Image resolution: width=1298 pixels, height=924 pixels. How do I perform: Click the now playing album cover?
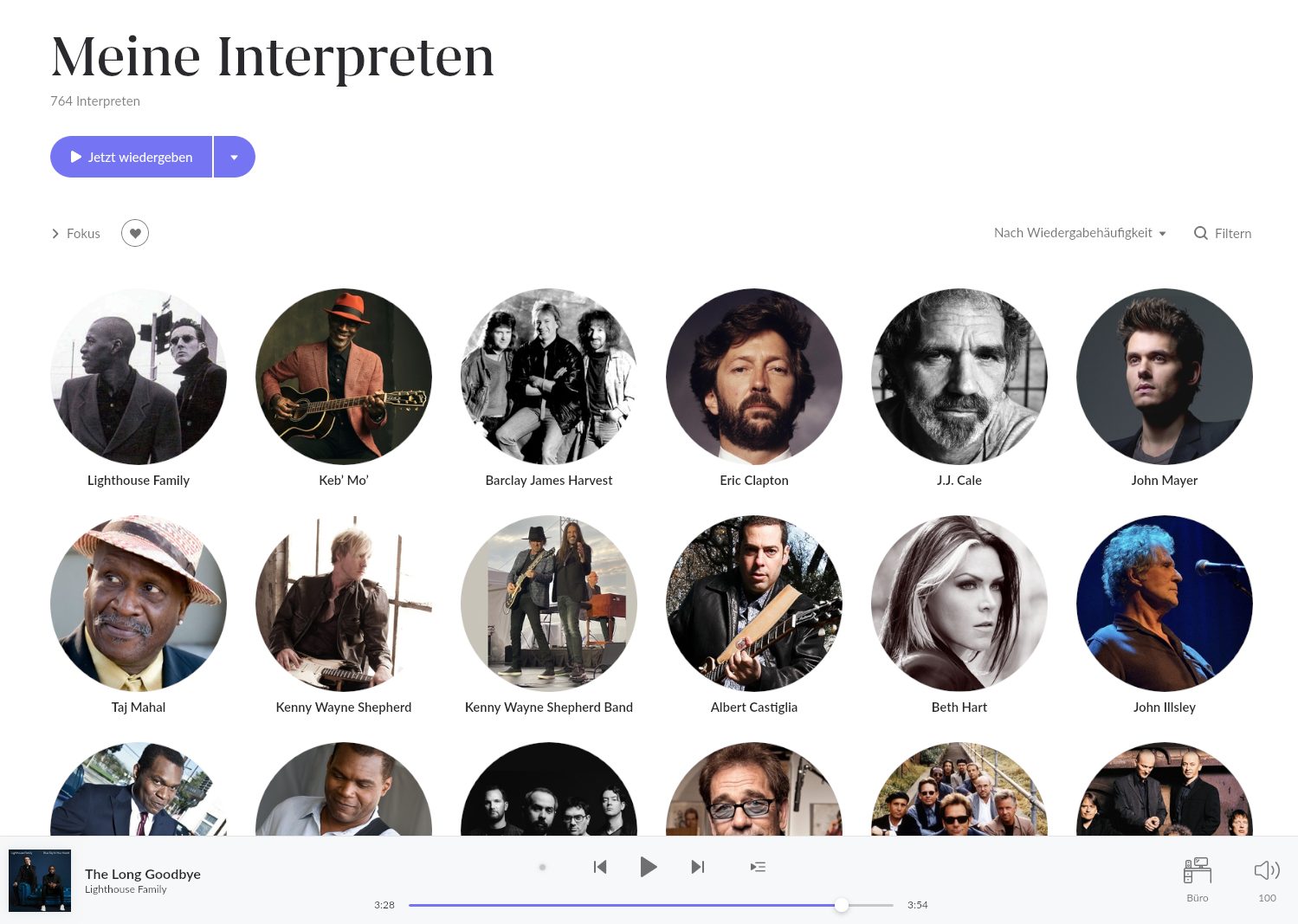pos(40,880)
